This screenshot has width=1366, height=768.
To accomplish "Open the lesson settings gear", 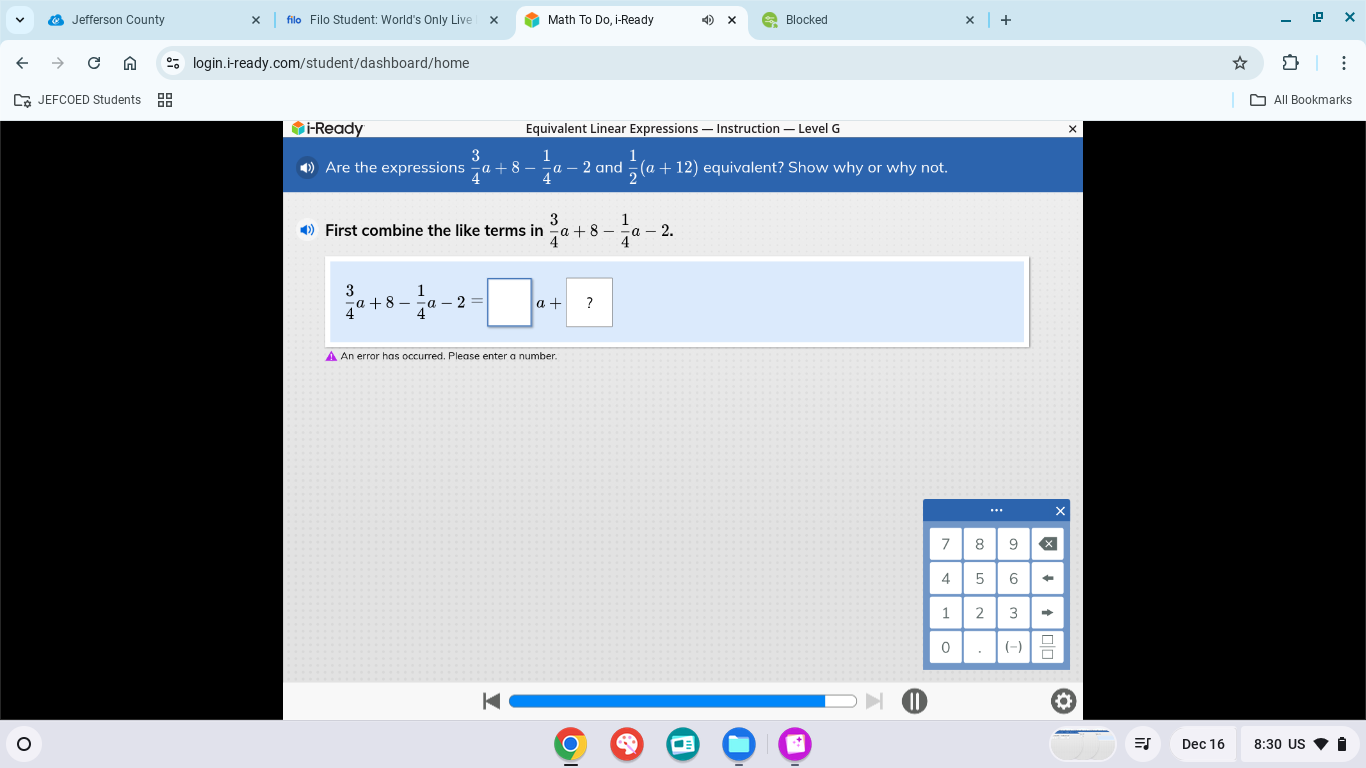I will tap(1063, 701).
